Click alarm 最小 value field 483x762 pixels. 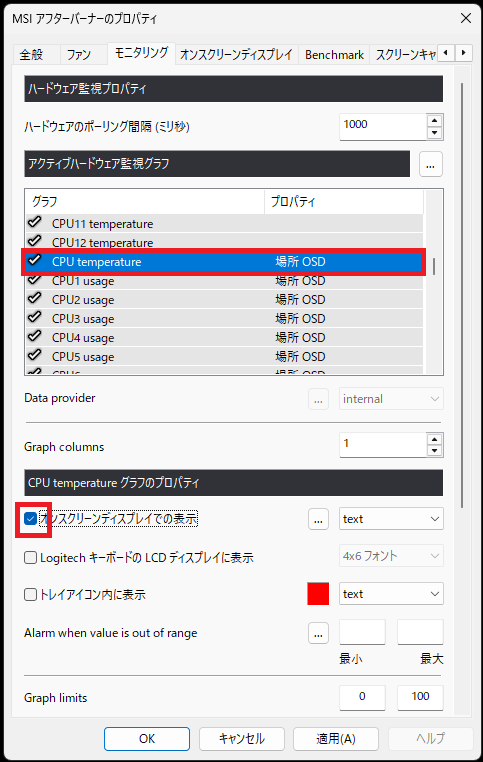(x=362, y=632)
